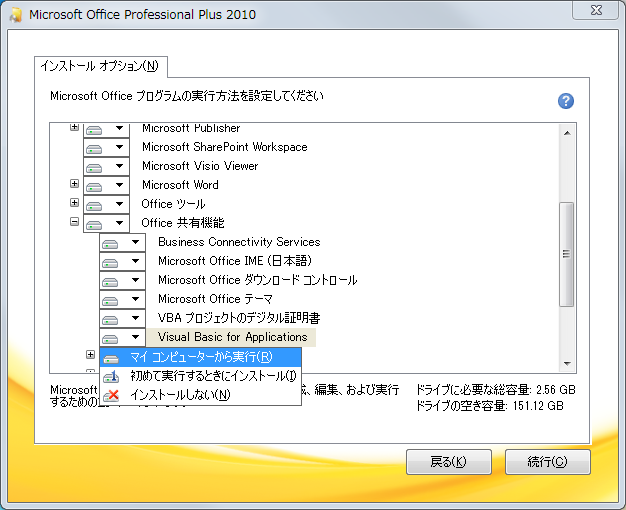Screen dimensions: 626x510
Task: Click drive icon next to Microsoft Word
Action: [x=94, y=187]
